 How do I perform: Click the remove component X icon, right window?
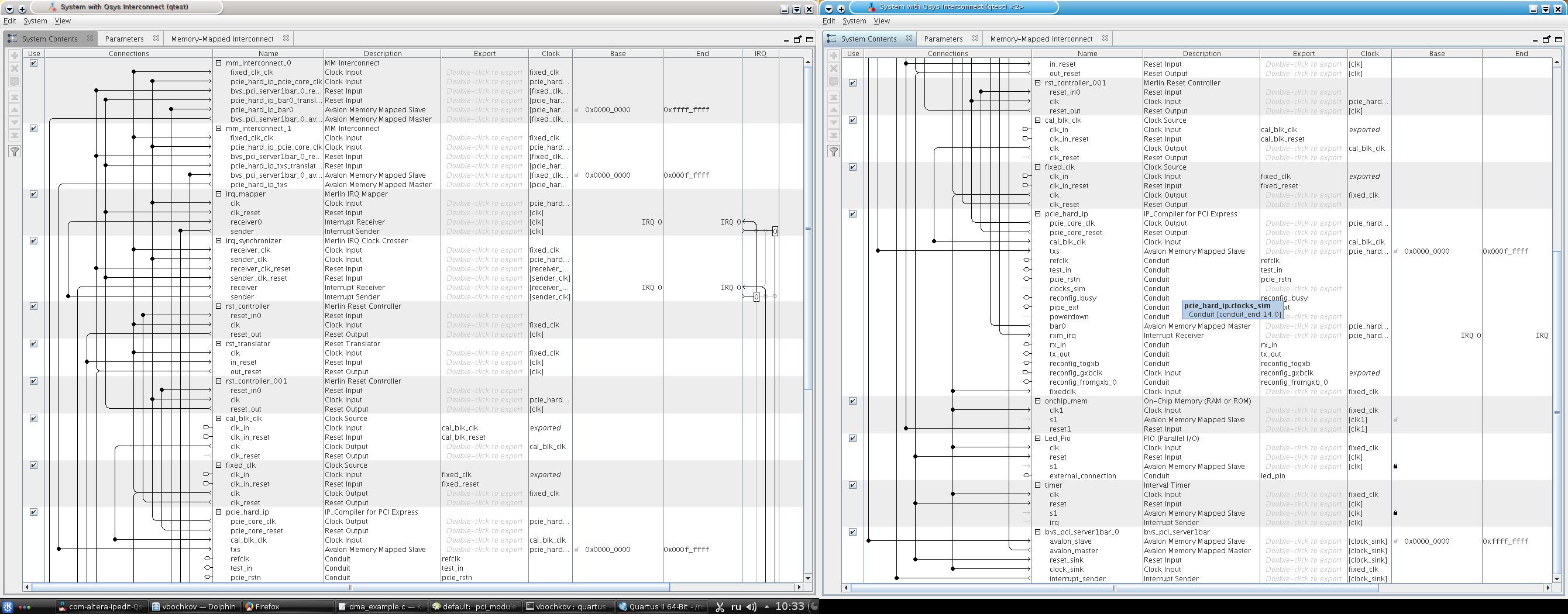pos(834,68)
